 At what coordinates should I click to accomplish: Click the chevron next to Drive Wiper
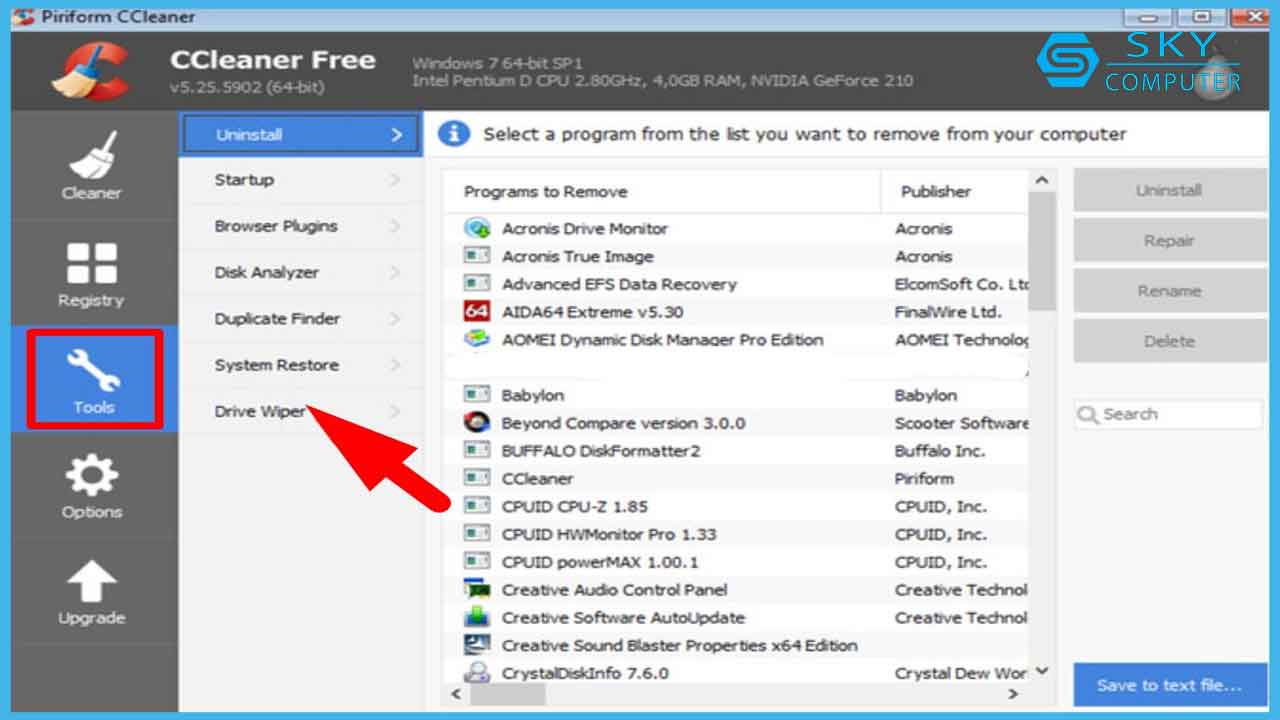pos(395,411)
